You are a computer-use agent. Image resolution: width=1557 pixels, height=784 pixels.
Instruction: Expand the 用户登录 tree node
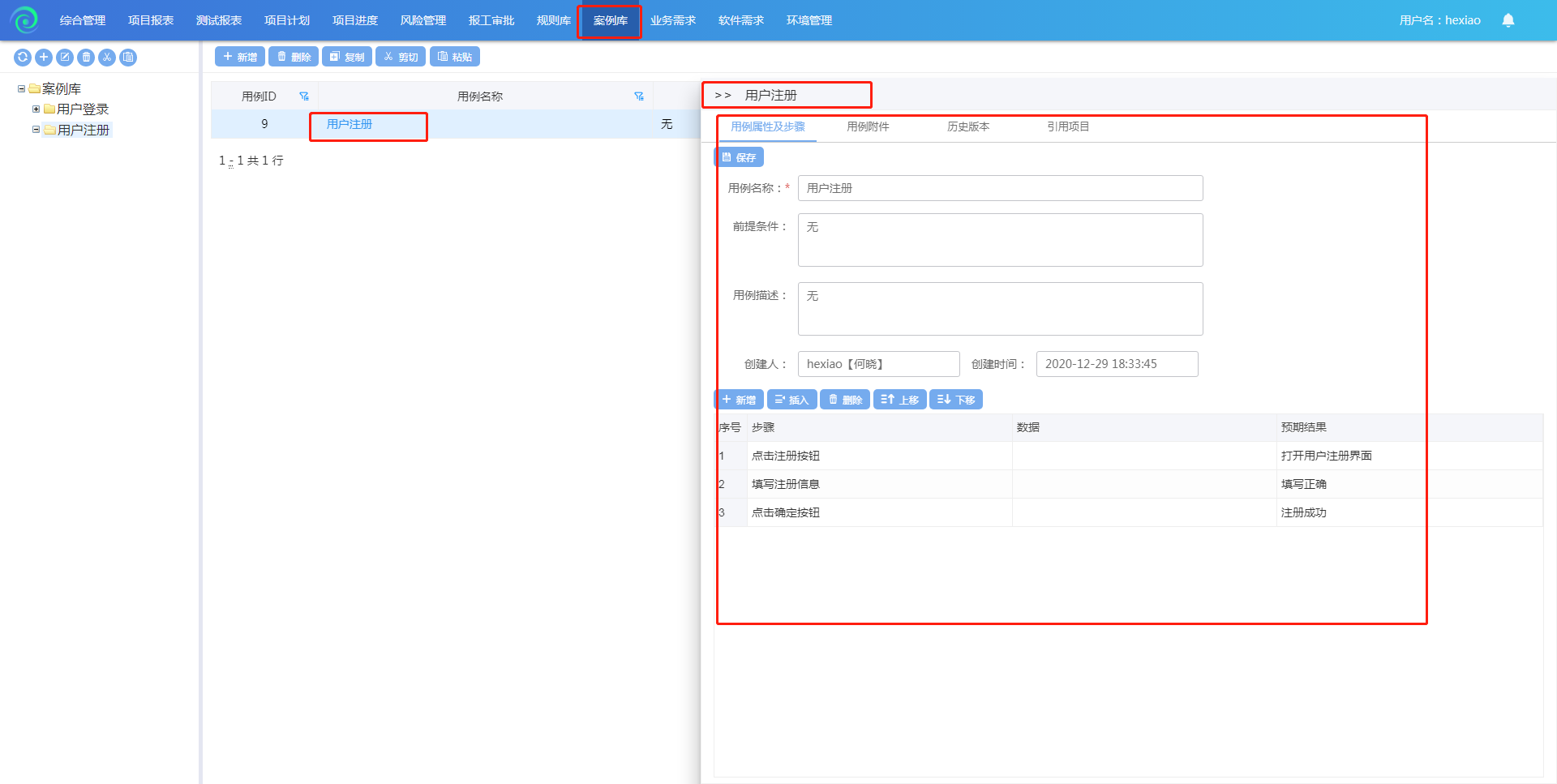click(x=36, y=109)
